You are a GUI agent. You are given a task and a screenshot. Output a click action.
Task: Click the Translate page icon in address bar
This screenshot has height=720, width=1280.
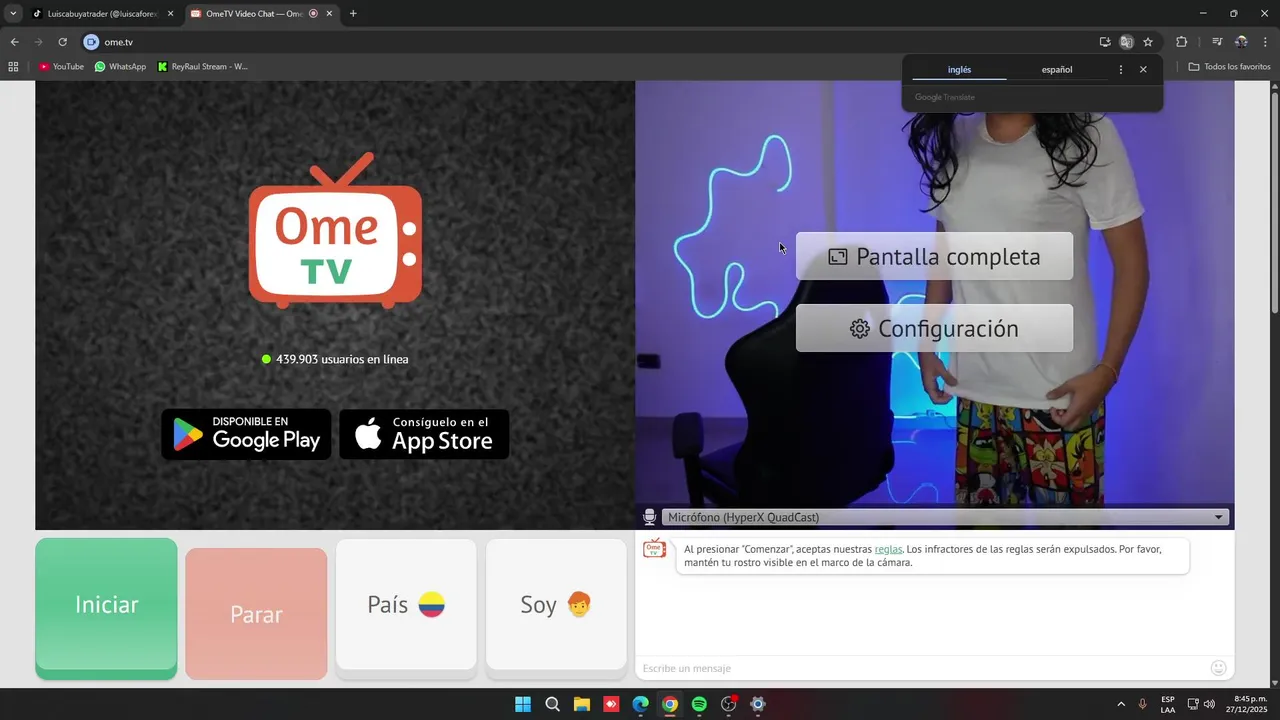(x=1126, y=42)
